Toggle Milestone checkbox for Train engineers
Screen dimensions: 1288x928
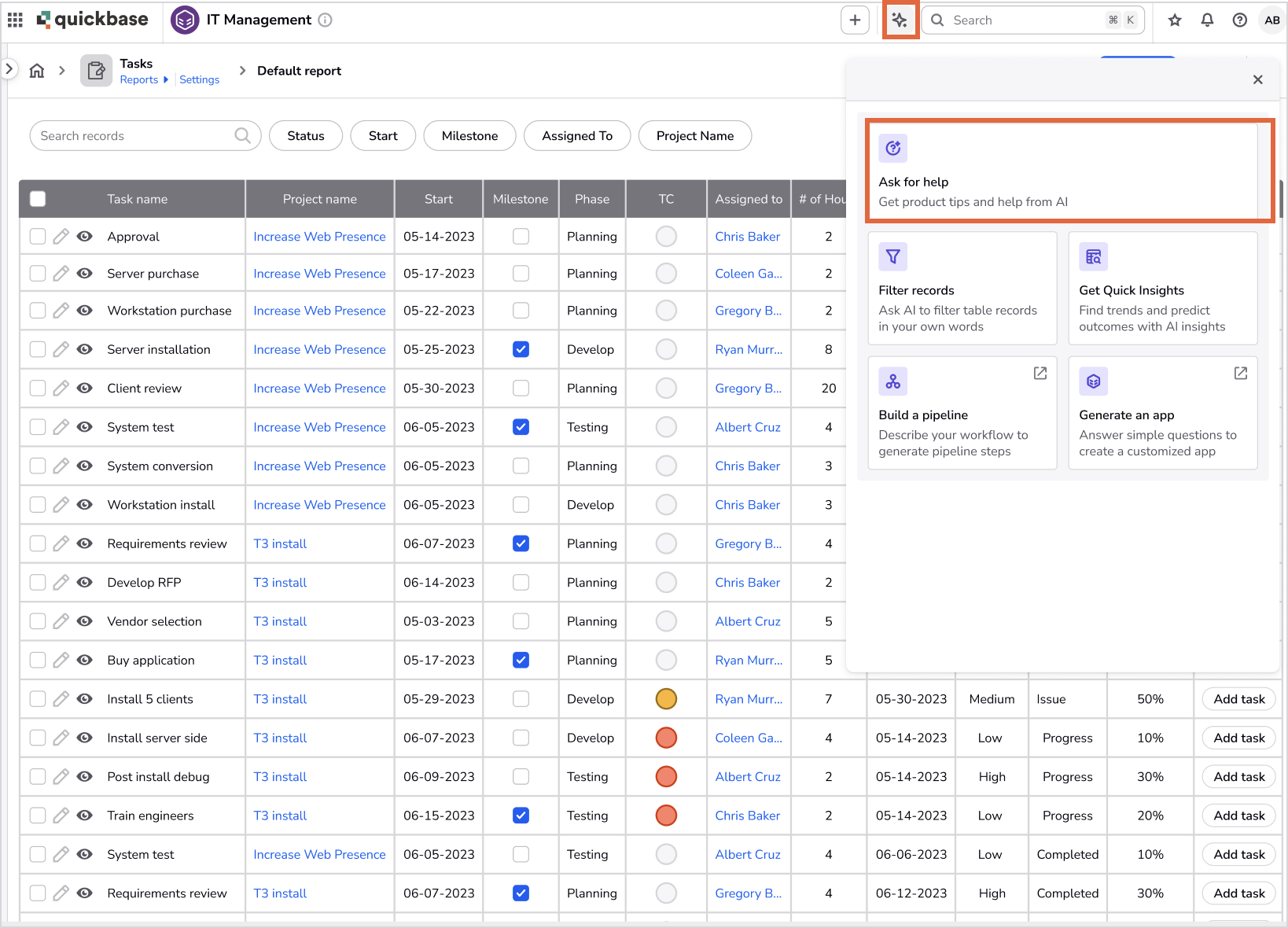(521, 816)
